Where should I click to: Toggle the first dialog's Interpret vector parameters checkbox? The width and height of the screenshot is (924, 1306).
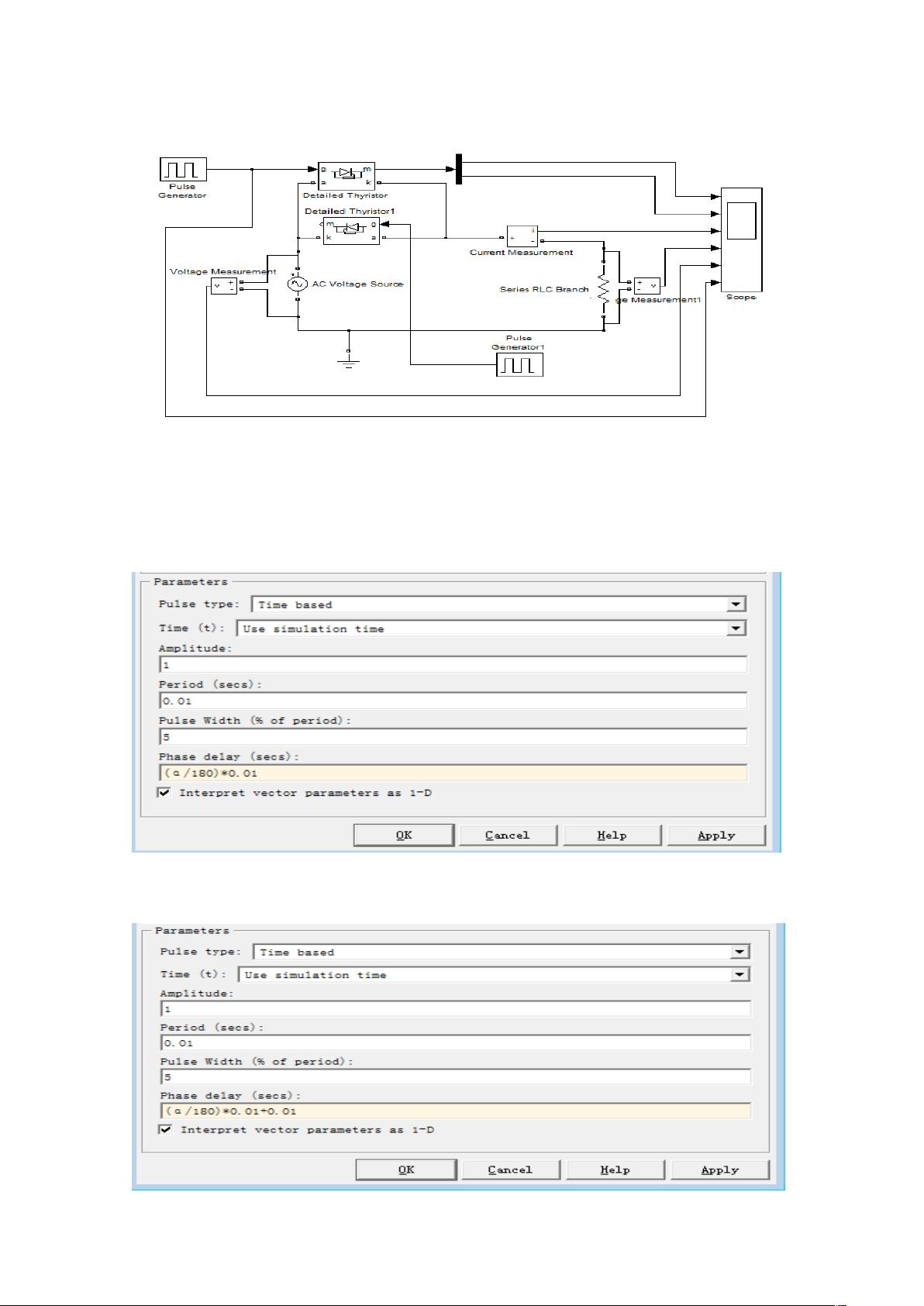(x=164, y=793)
